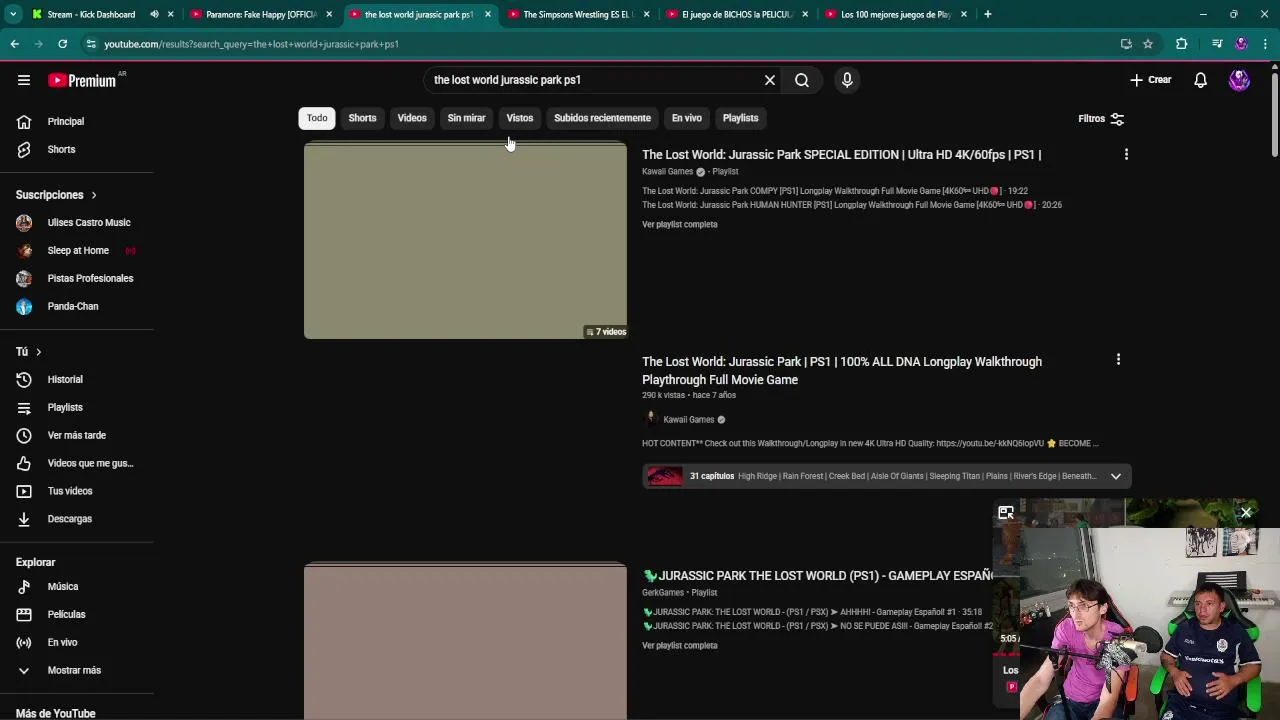
Task: Open YouTube account avatar menu
Action: [1239, 80]
